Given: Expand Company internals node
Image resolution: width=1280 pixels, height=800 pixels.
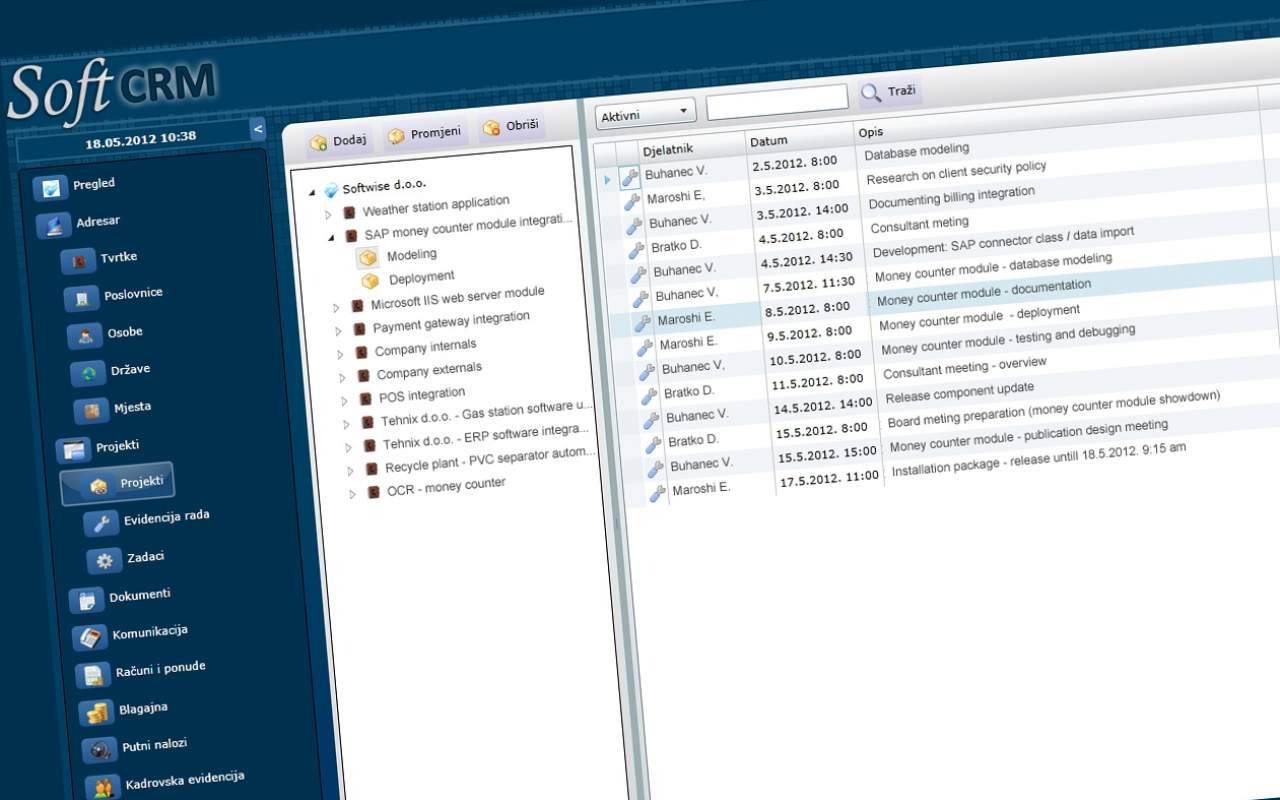Looking at the screenshot, I should click(x=341, y=354).
